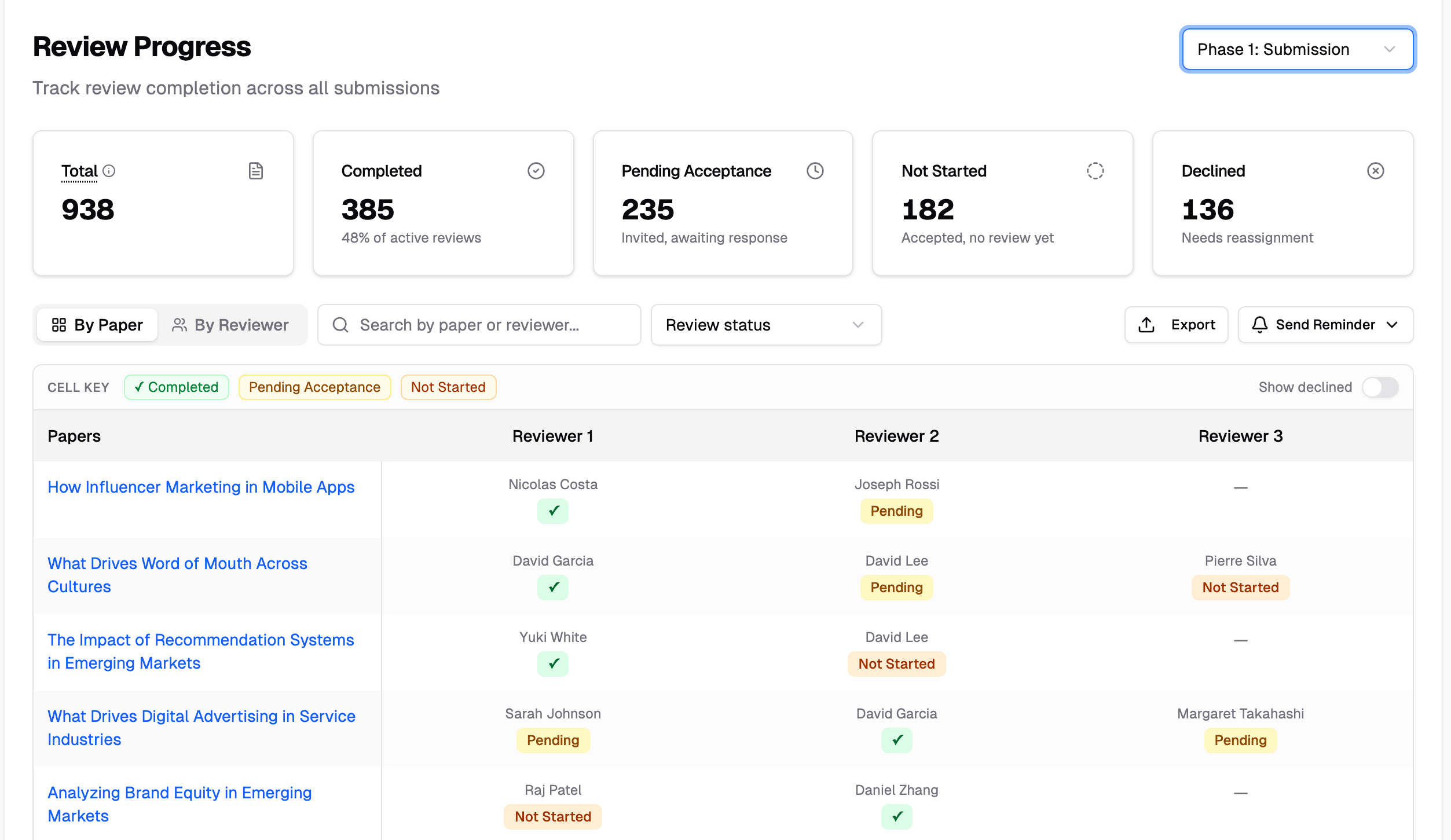The image size is (1451, 840).
Task: Open paper How Influencer Marketing in Mobile Apps
Action: click(201, 487)
